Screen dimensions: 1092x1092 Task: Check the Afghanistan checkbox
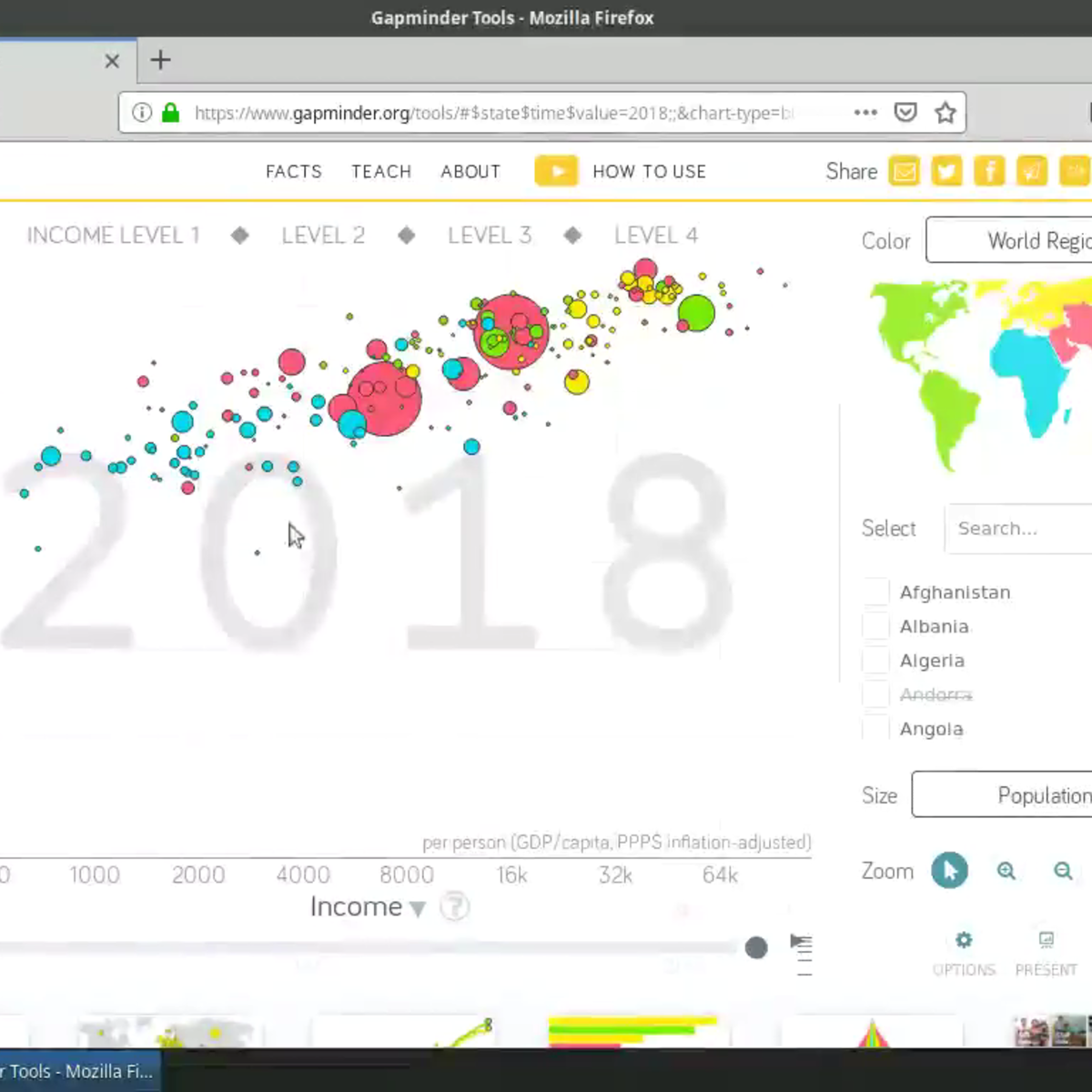(x=874, y=591)
